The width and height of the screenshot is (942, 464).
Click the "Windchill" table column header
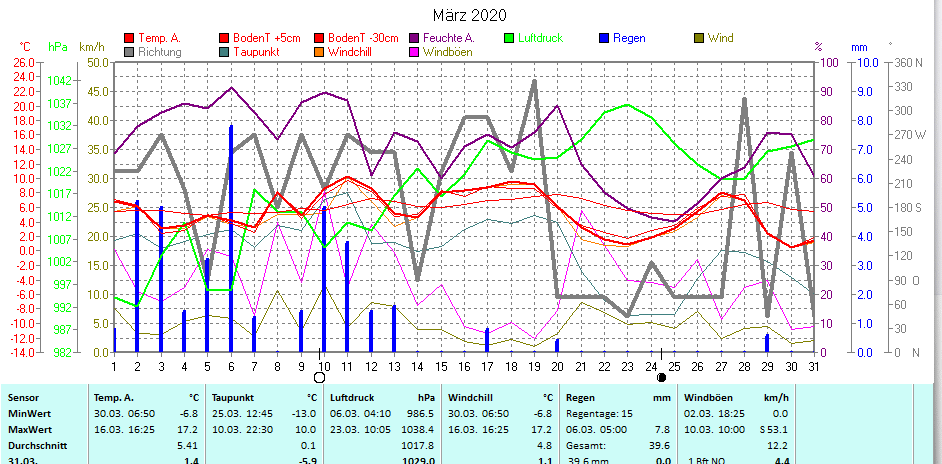click(x=470, y=398)
